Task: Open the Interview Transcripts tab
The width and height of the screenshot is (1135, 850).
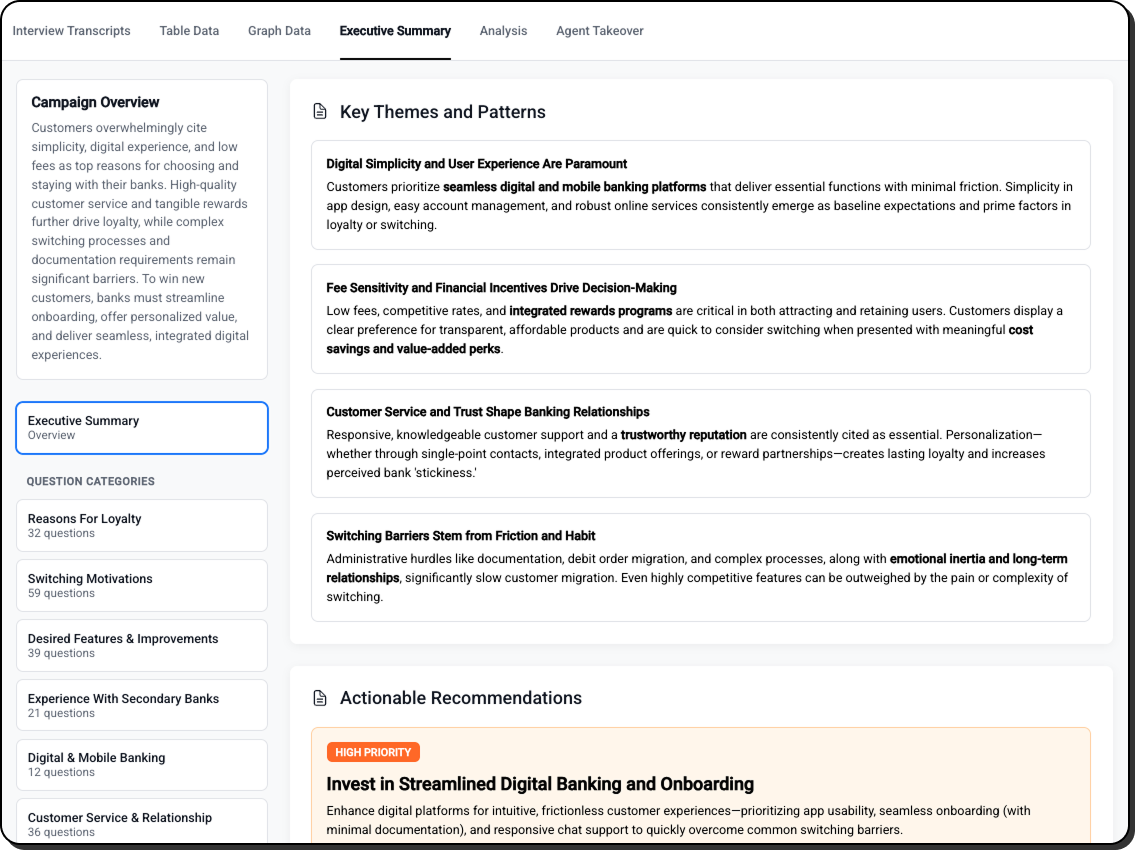Action: [x=72, y=31]
